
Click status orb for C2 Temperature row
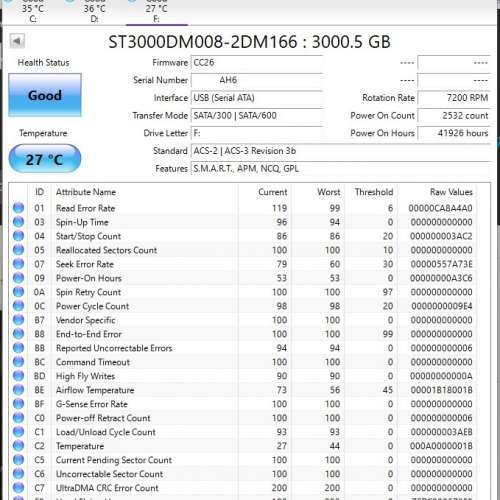tap(19, 446)
